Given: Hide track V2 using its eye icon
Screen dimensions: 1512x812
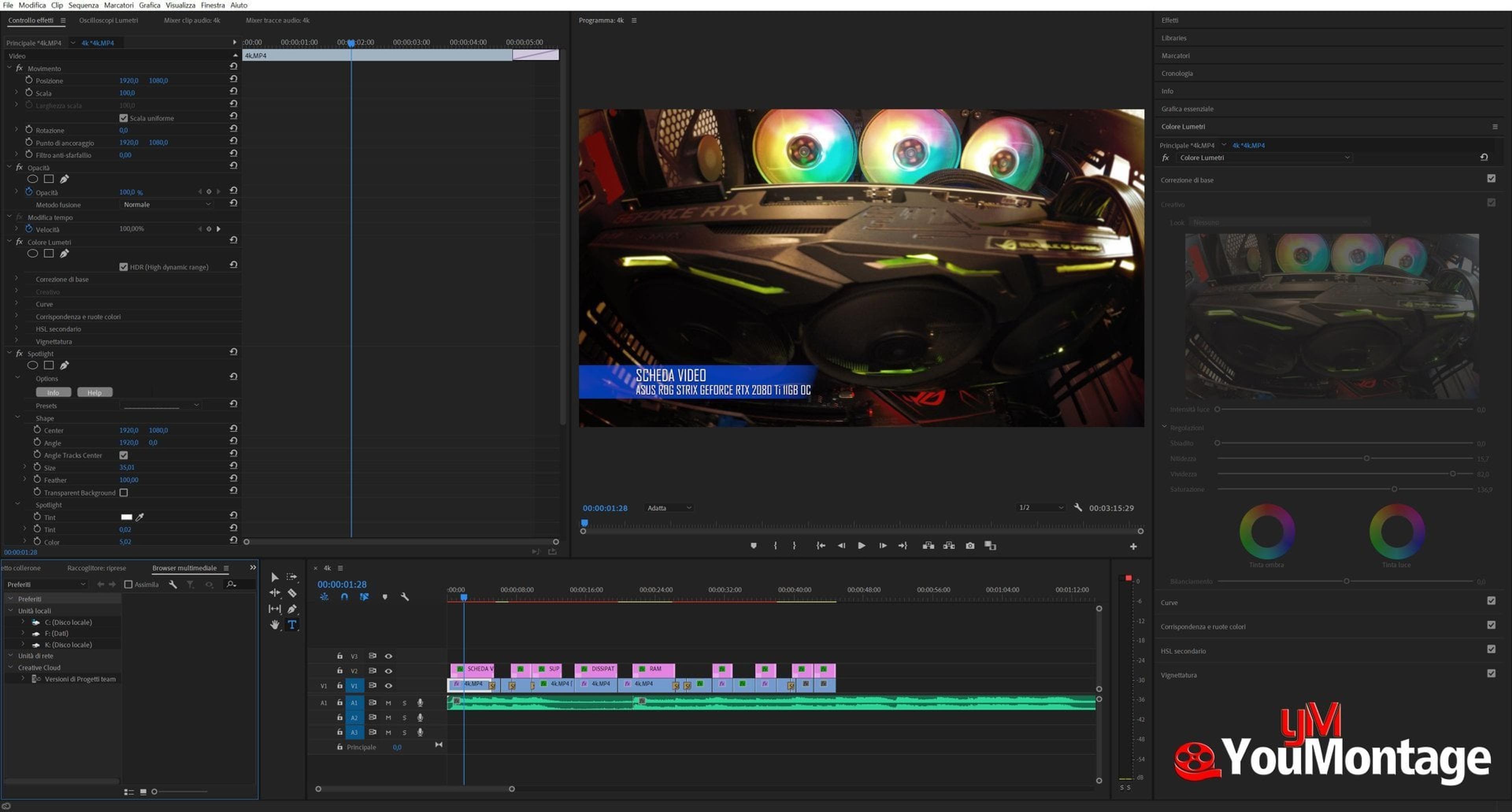Looking at the screenshot, I should pyautogui.click(x=388, y=671).
